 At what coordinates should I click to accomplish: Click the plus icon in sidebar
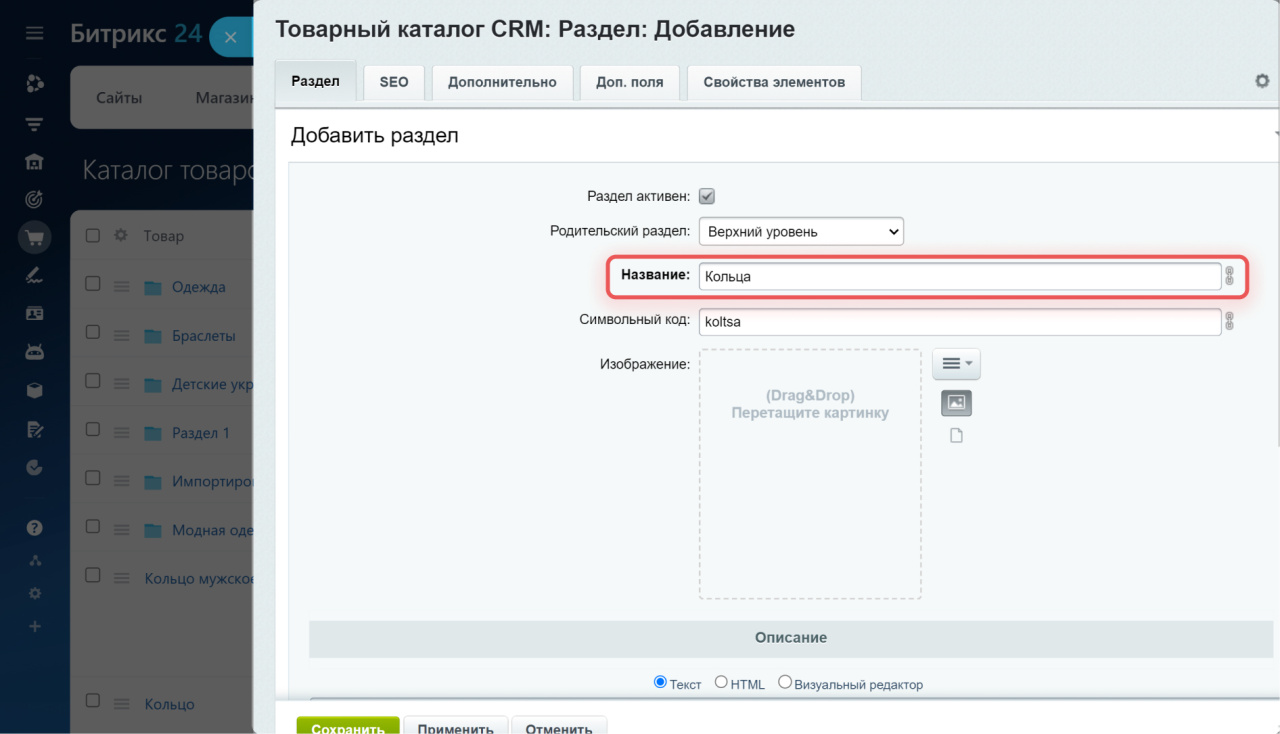pyautogui.click(x=35, y=626)
